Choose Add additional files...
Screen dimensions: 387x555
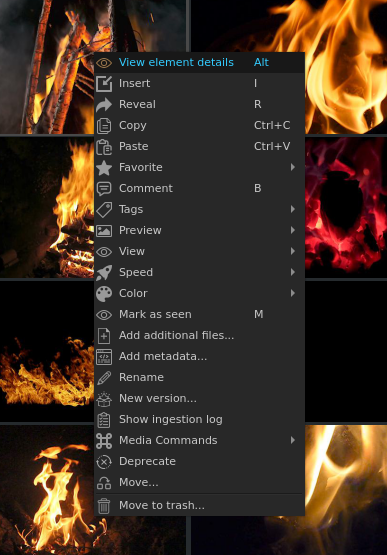click(199, 335)
